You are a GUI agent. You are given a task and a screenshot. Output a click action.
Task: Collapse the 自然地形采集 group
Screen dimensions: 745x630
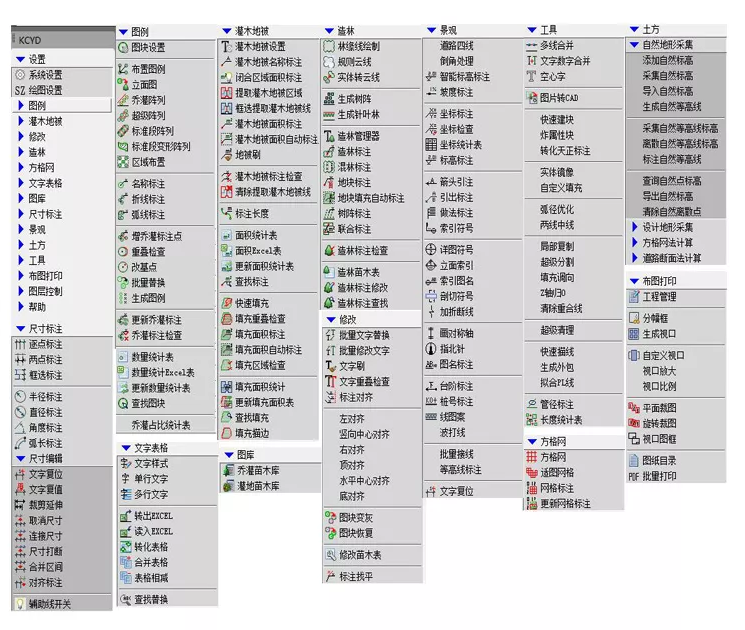(x=634, y=45)
